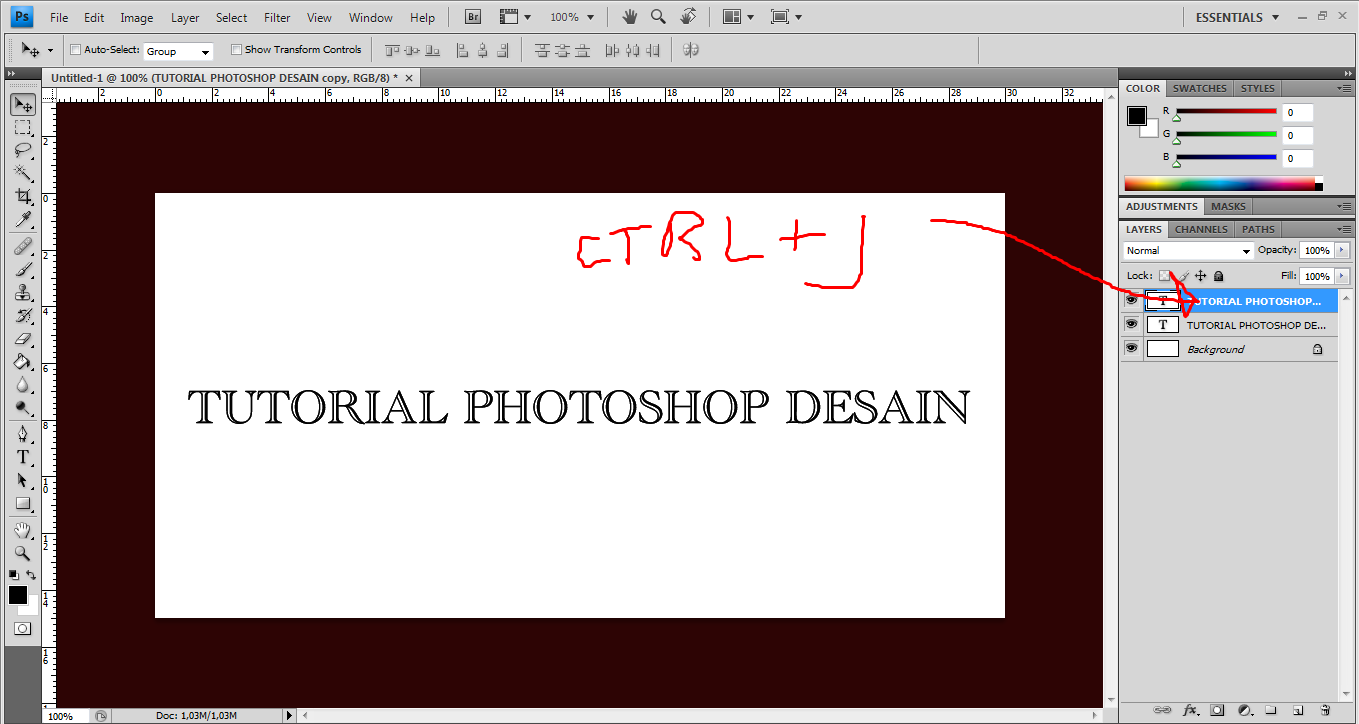Toggle the lock all padlock icon
Viewport: 1359px width, 724px height.
(x=1218, y=276)
